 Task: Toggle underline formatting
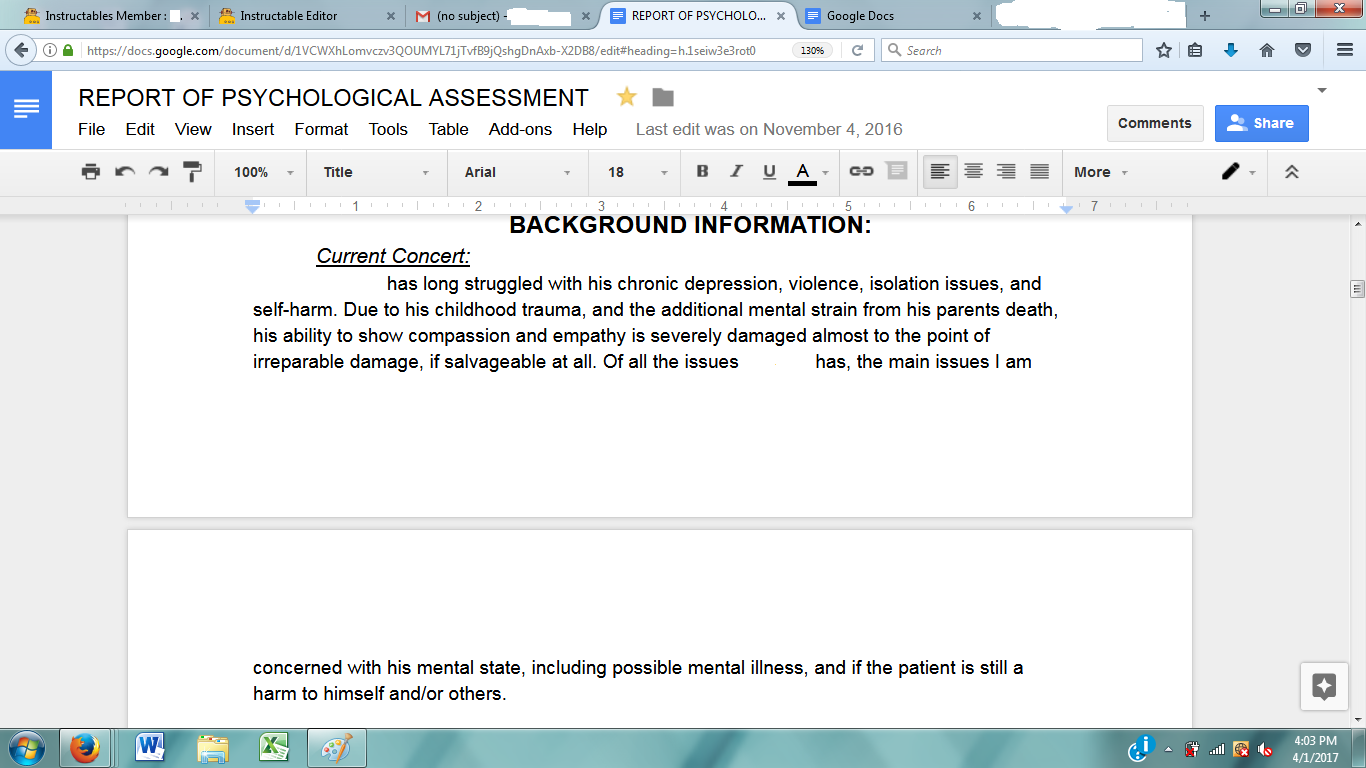pos(769,172)
